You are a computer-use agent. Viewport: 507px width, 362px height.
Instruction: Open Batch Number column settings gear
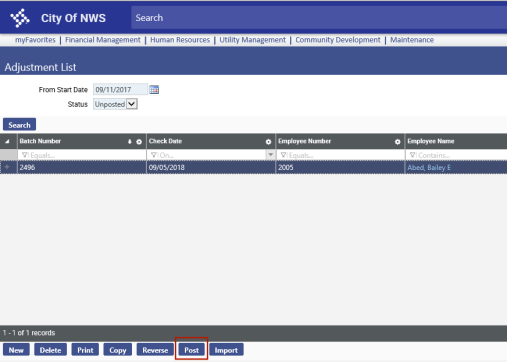(139, 142)
